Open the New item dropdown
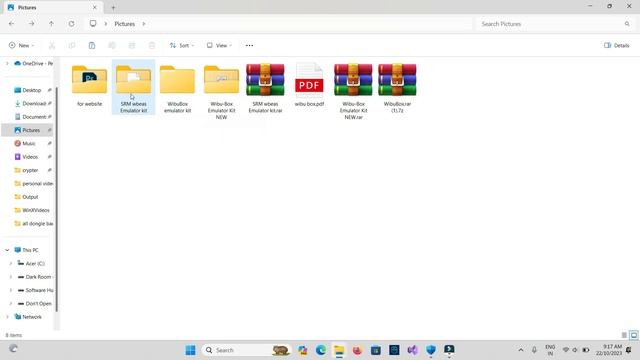The height and width of the screenshot is (360, 640). tap(22, 45)
